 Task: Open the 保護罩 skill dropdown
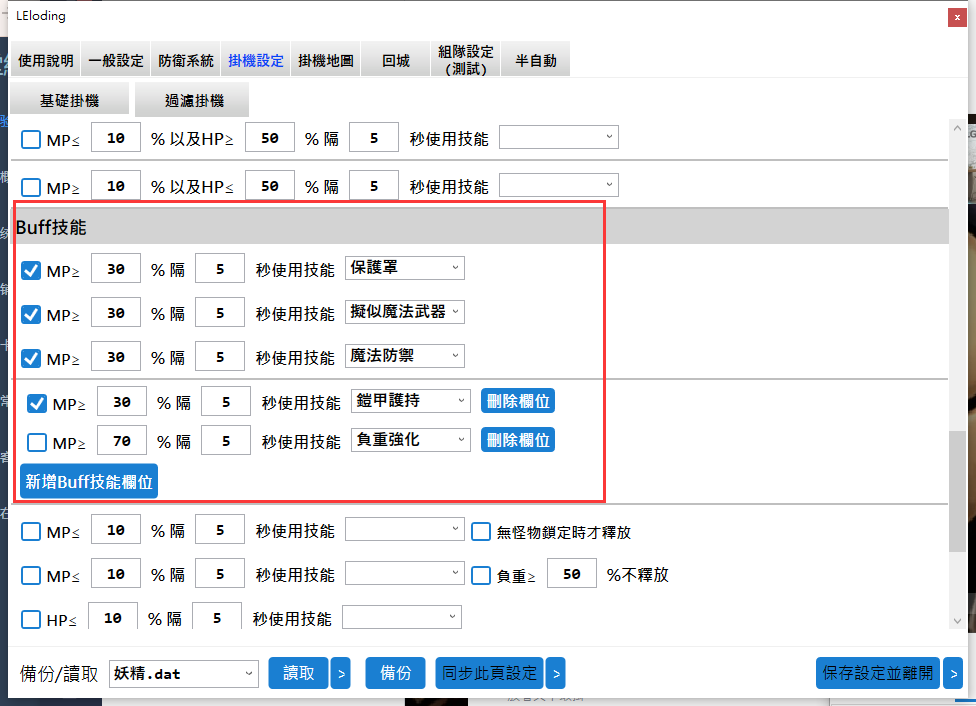[405, 268]
